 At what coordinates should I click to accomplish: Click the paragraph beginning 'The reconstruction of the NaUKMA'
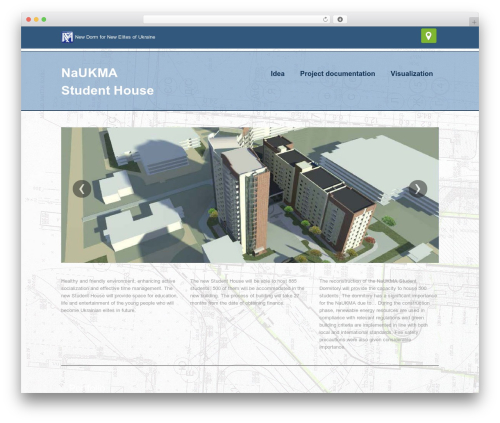(378, 314)
